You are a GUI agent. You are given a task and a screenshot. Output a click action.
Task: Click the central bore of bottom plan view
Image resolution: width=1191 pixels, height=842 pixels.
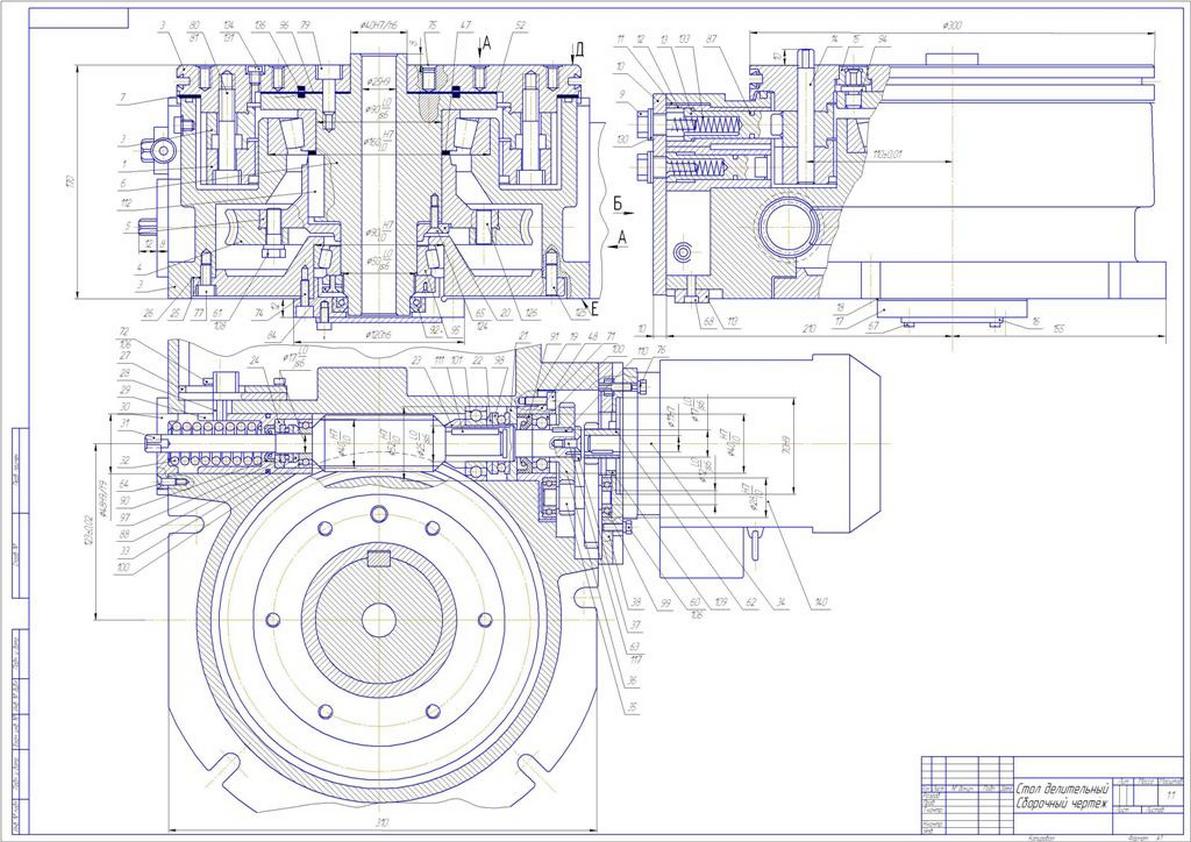pos(379,620)
